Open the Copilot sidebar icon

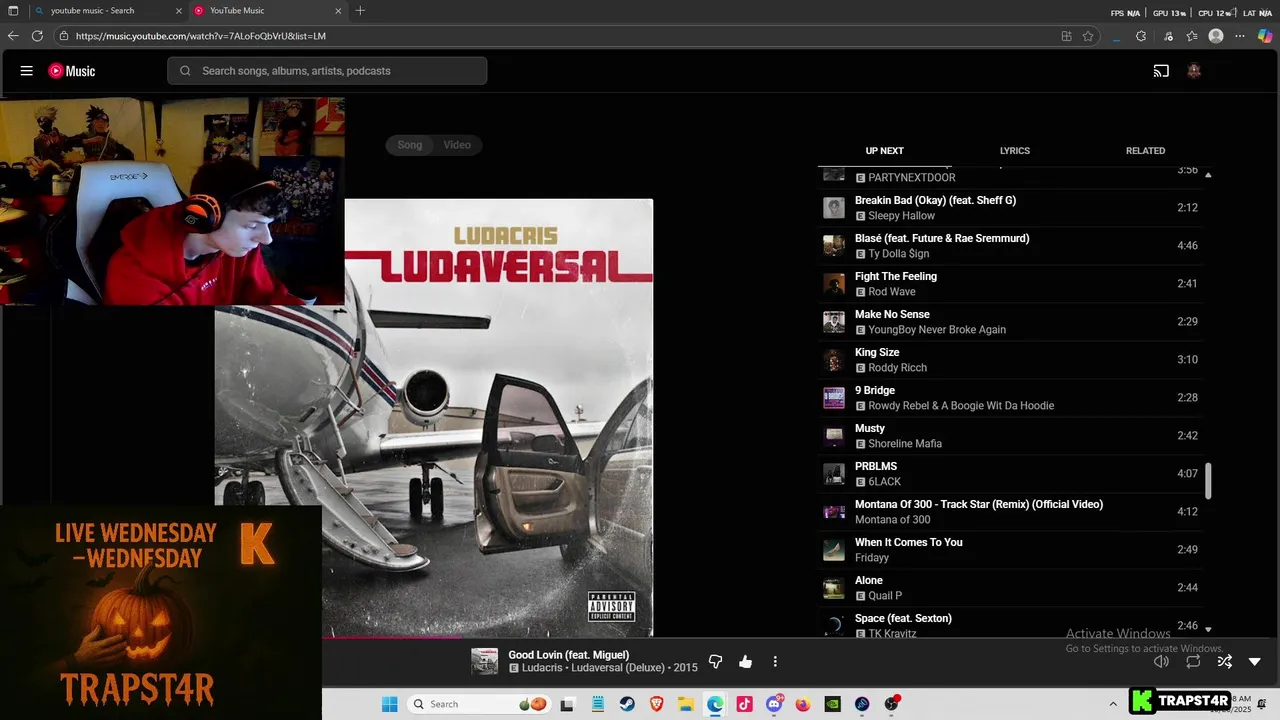pos(1265,36)
